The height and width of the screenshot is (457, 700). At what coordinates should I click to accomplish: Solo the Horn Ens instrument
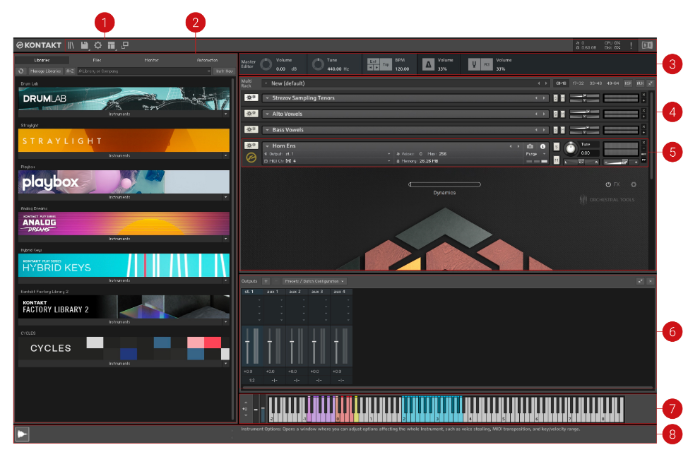click(556, 146)
